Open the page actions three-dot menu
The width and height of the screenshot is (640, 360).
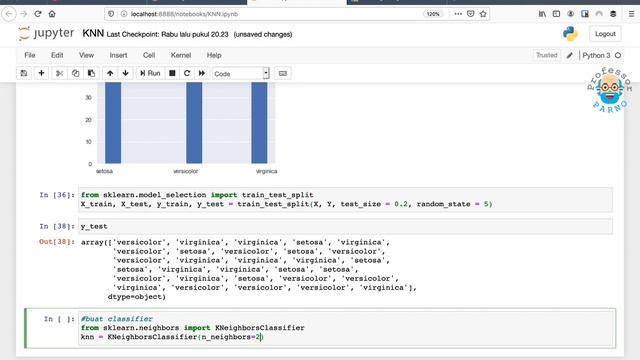click(458, 14)
